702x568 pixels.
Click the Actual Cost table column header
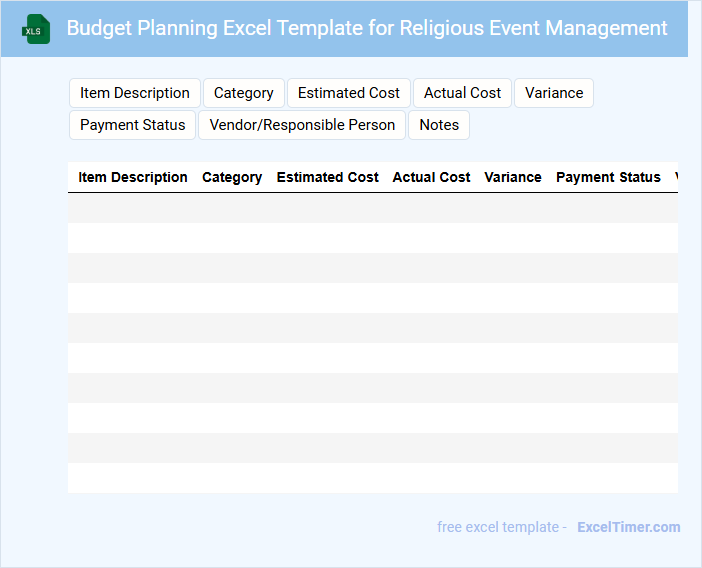(431, 177)
